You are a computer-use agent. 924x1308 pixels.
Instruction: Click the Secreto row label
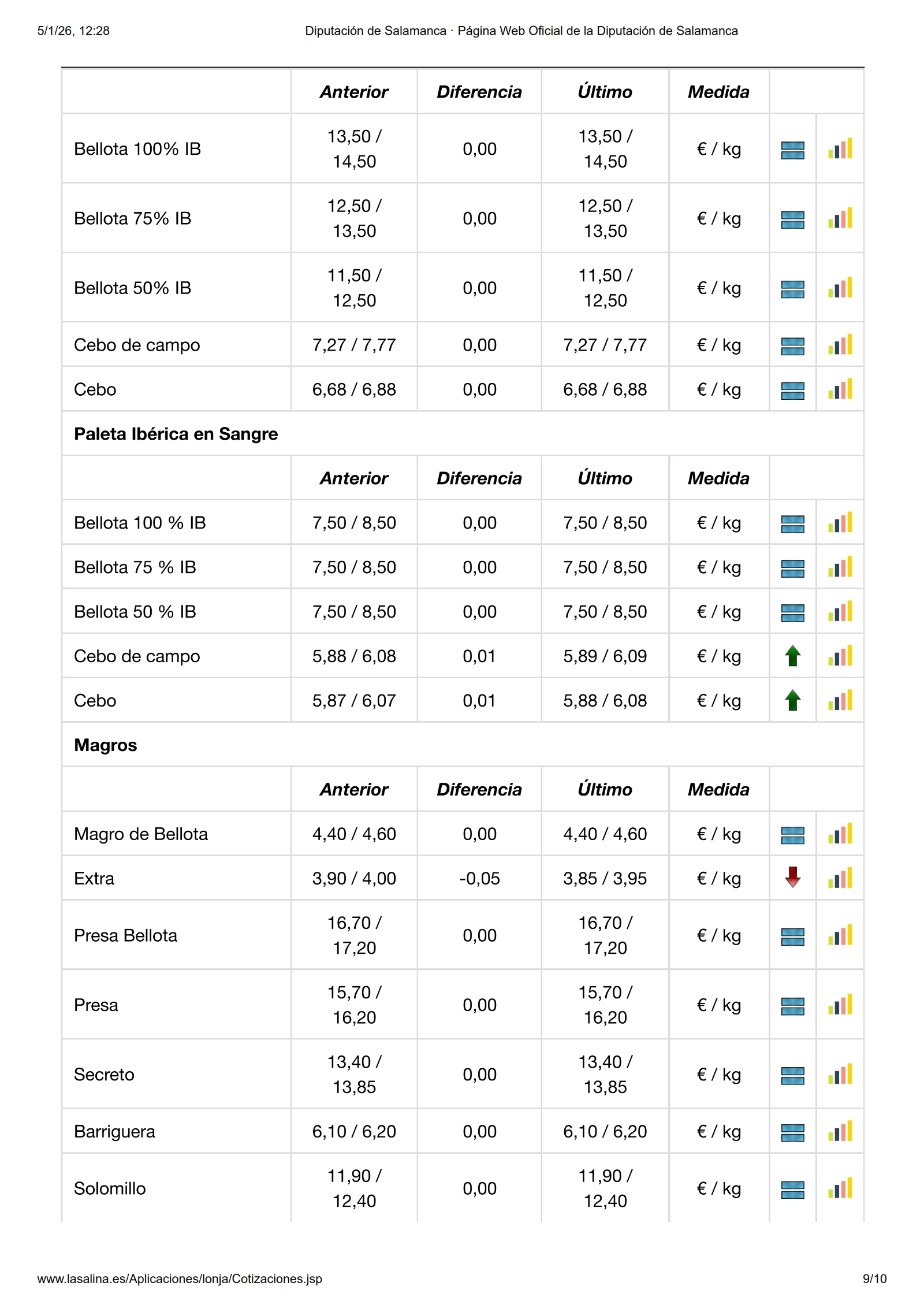coord(104,1075)
